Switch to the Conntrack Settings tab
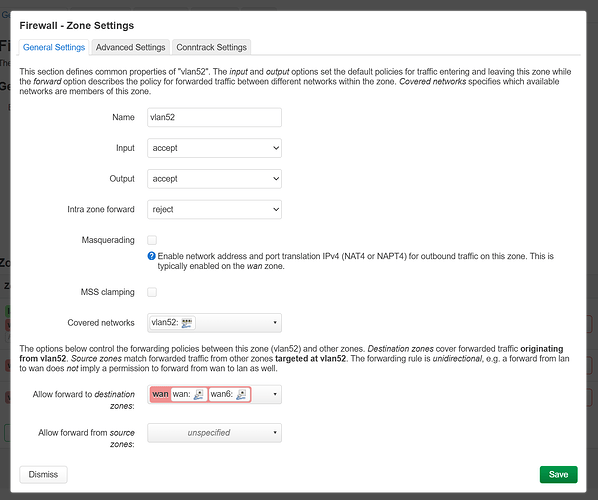Screen dimensions: 598x500 (x=211, y=47)
